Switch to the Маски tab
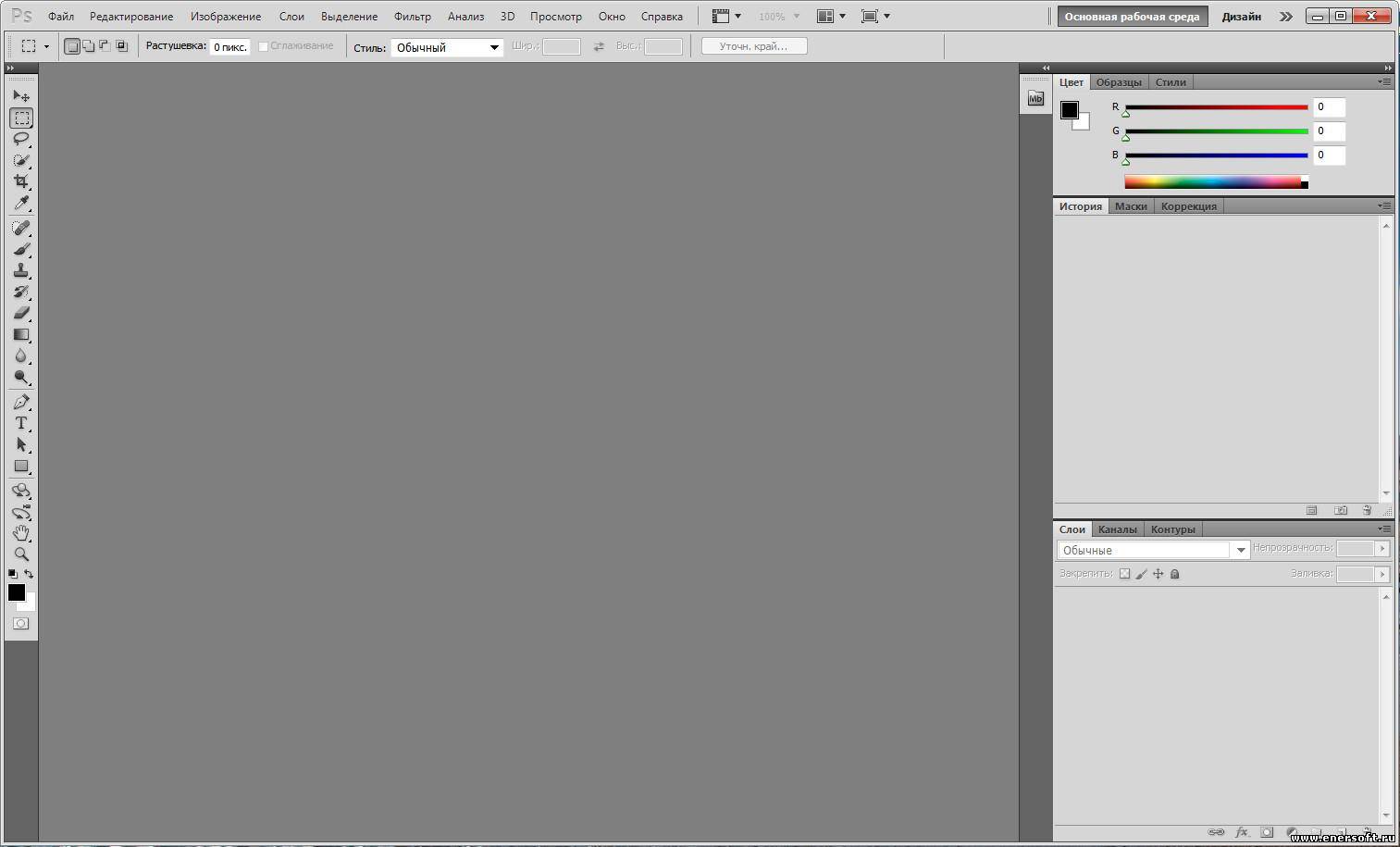Screen dimensions: 1400x847 click(1131, 206)
